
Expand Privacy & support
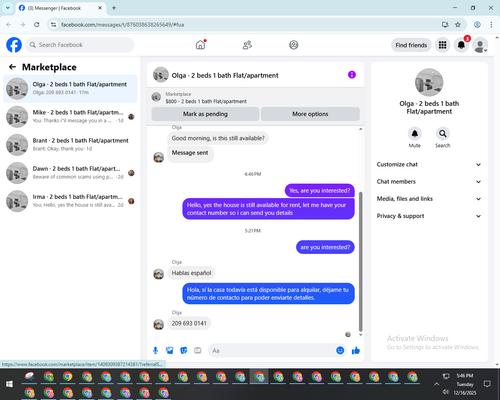click(429, 216)
